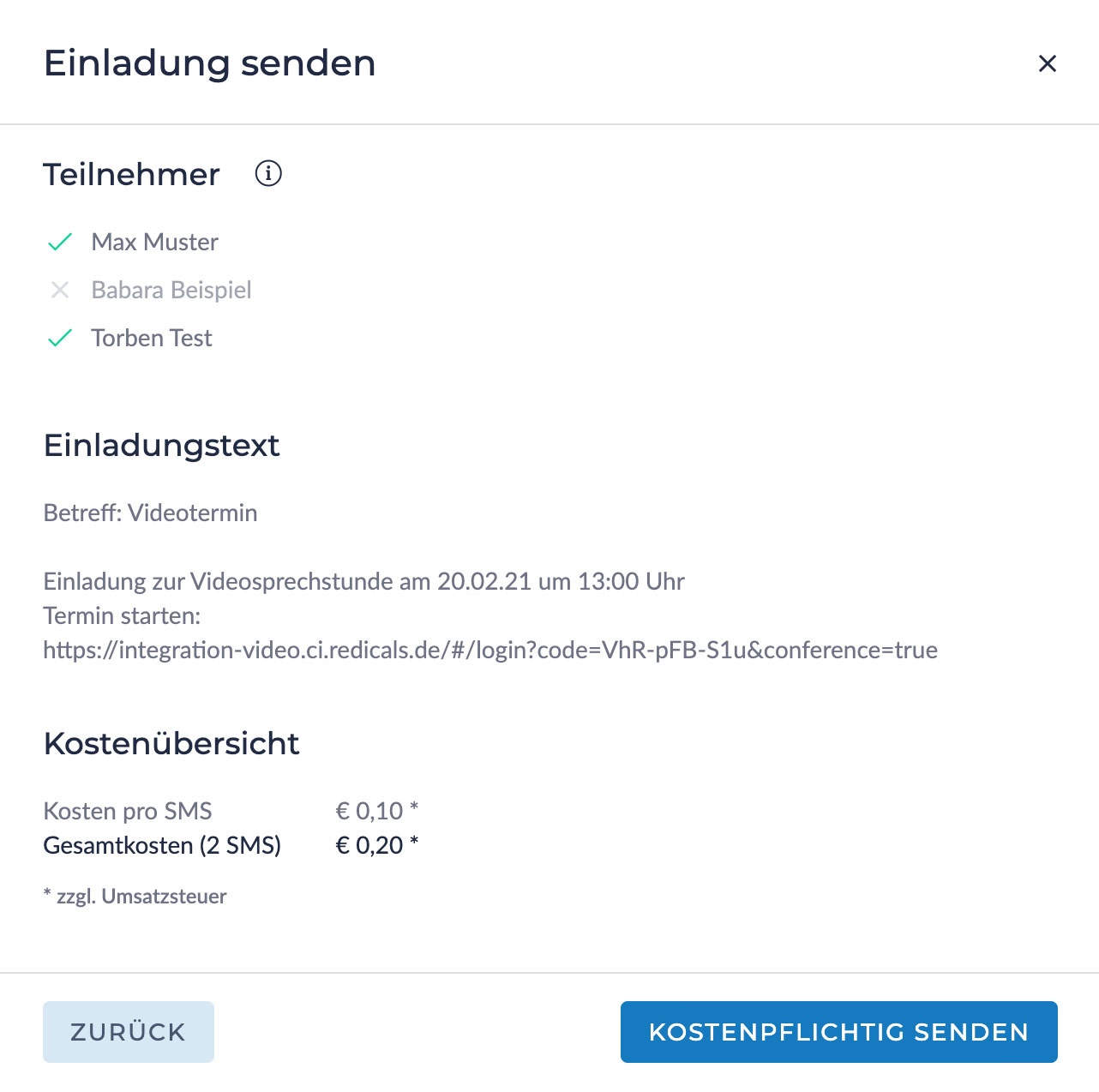
Task: Click the gray X next to Babara Beispiel
Action: [x=60, y=291]
